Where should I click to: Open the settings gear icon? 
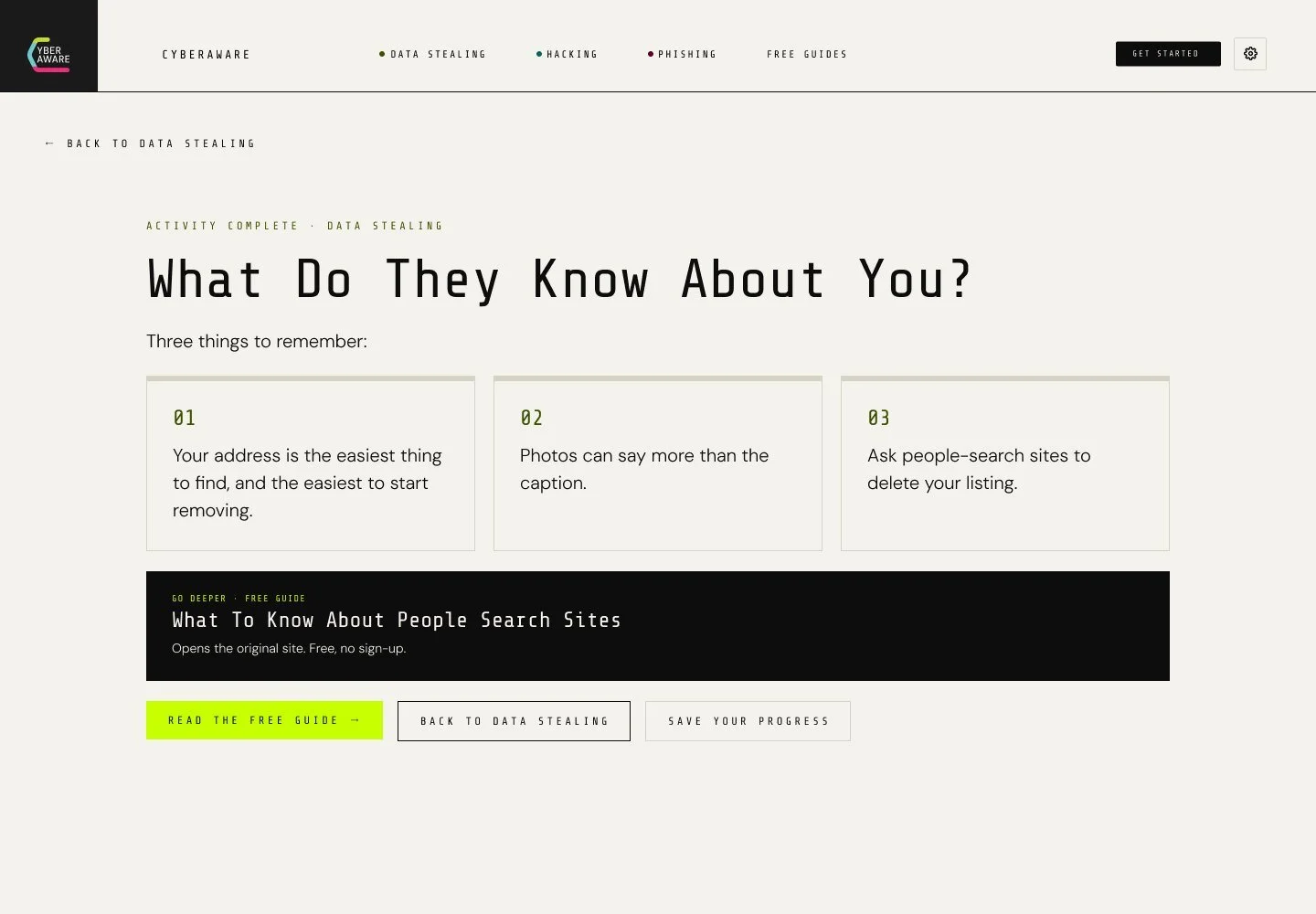tap(1249, 54)
